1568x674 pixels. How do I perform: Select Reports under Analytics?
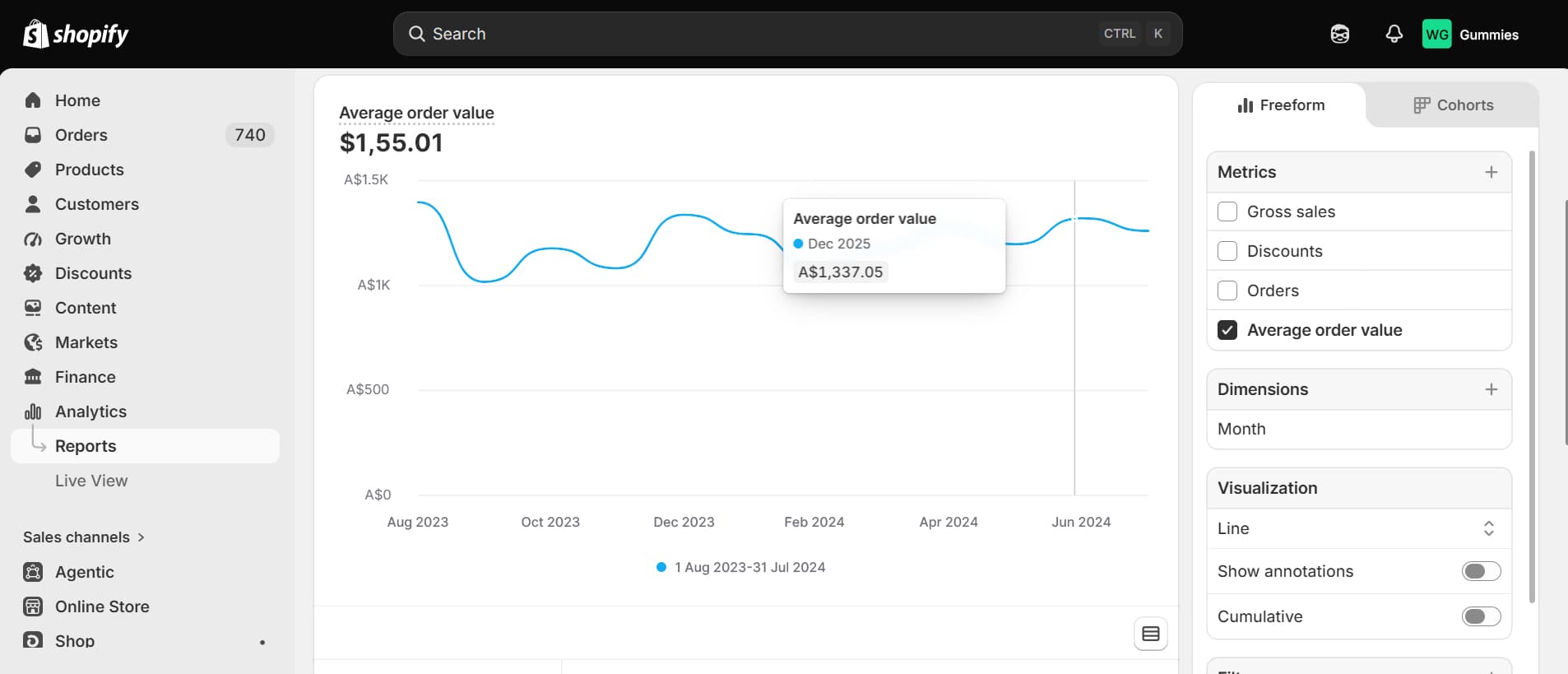pyautogui.click(x=145, y=446)
